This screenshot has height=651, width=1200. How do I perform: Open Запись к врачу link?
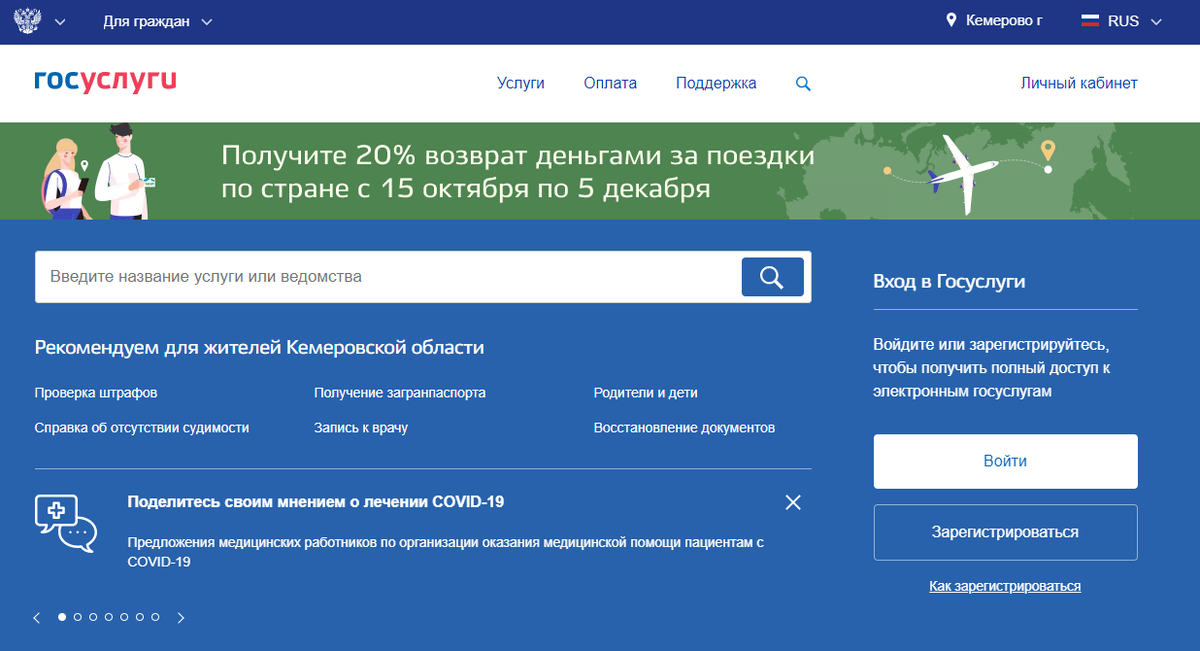[x=361, y=427]
